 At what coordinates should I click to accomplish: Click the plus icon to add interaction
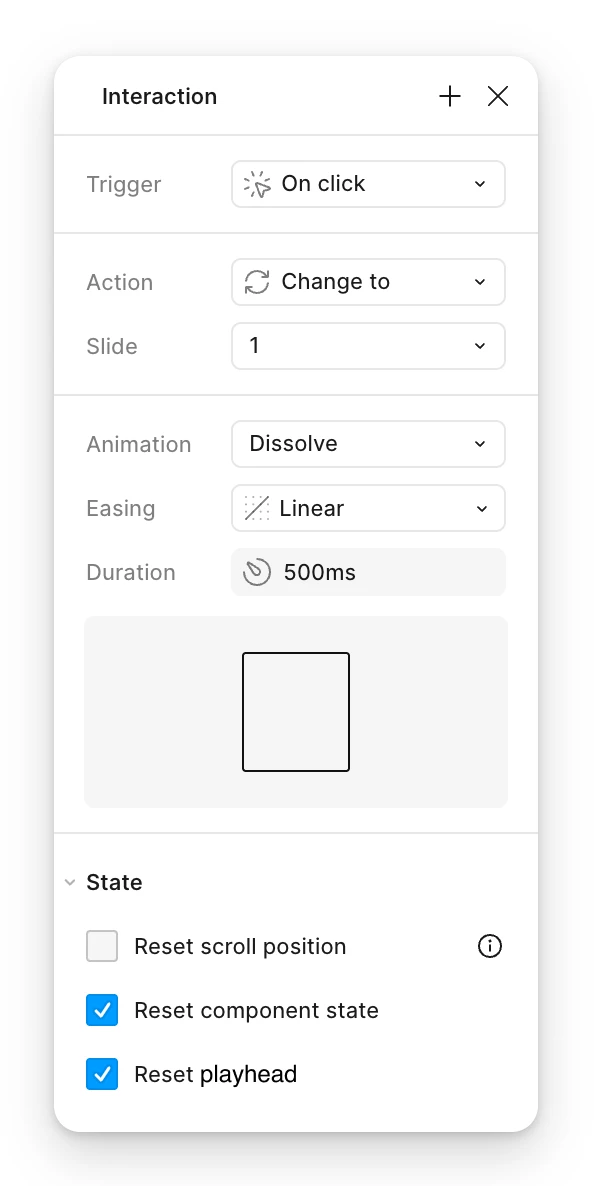[450, 96]
